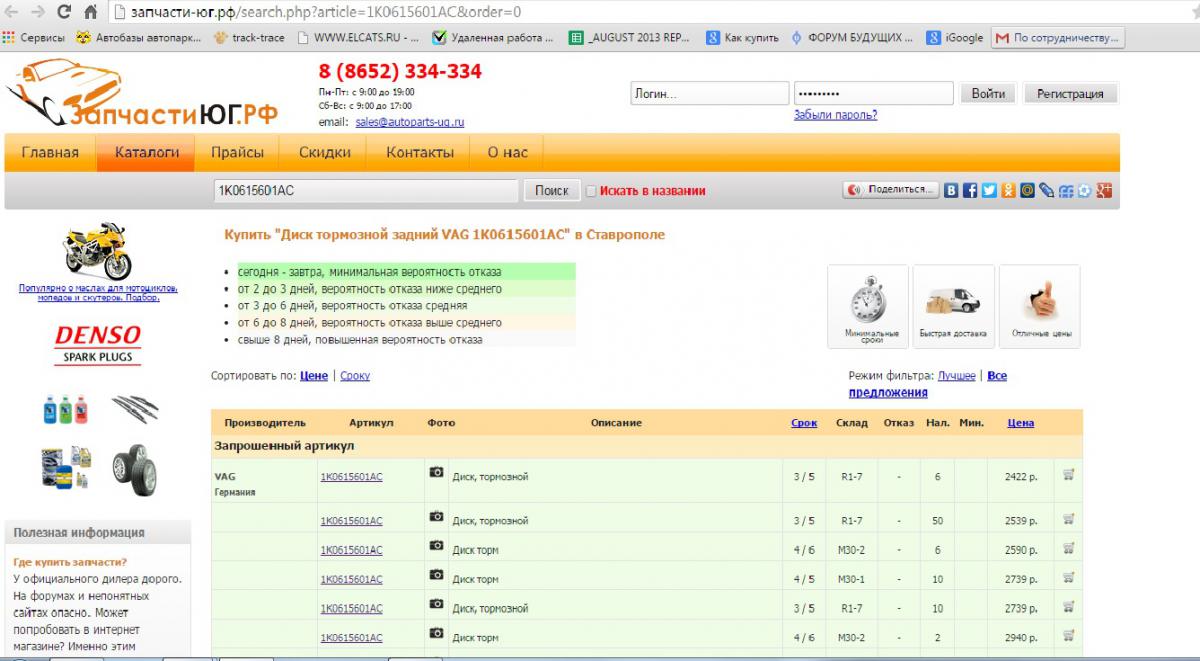Viewport: 1200px width, 661px height.
Task: Focus the Логин input field
Action: (709, 94)
